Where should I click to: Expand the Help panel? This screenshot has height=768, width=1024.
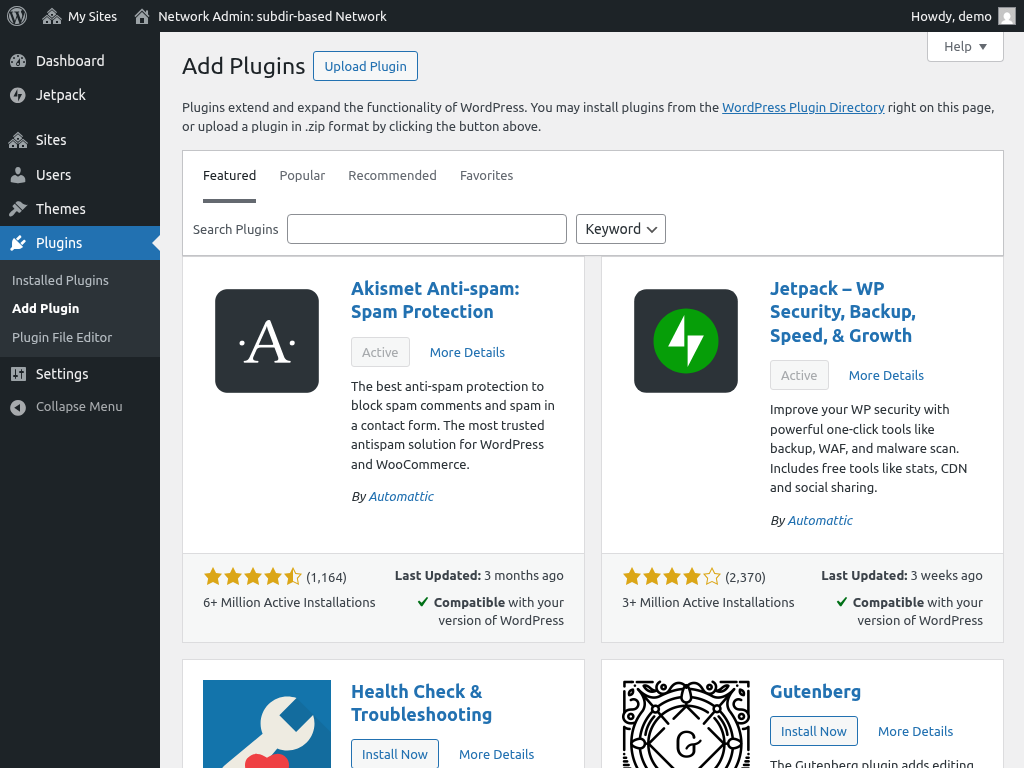point(965,46)
